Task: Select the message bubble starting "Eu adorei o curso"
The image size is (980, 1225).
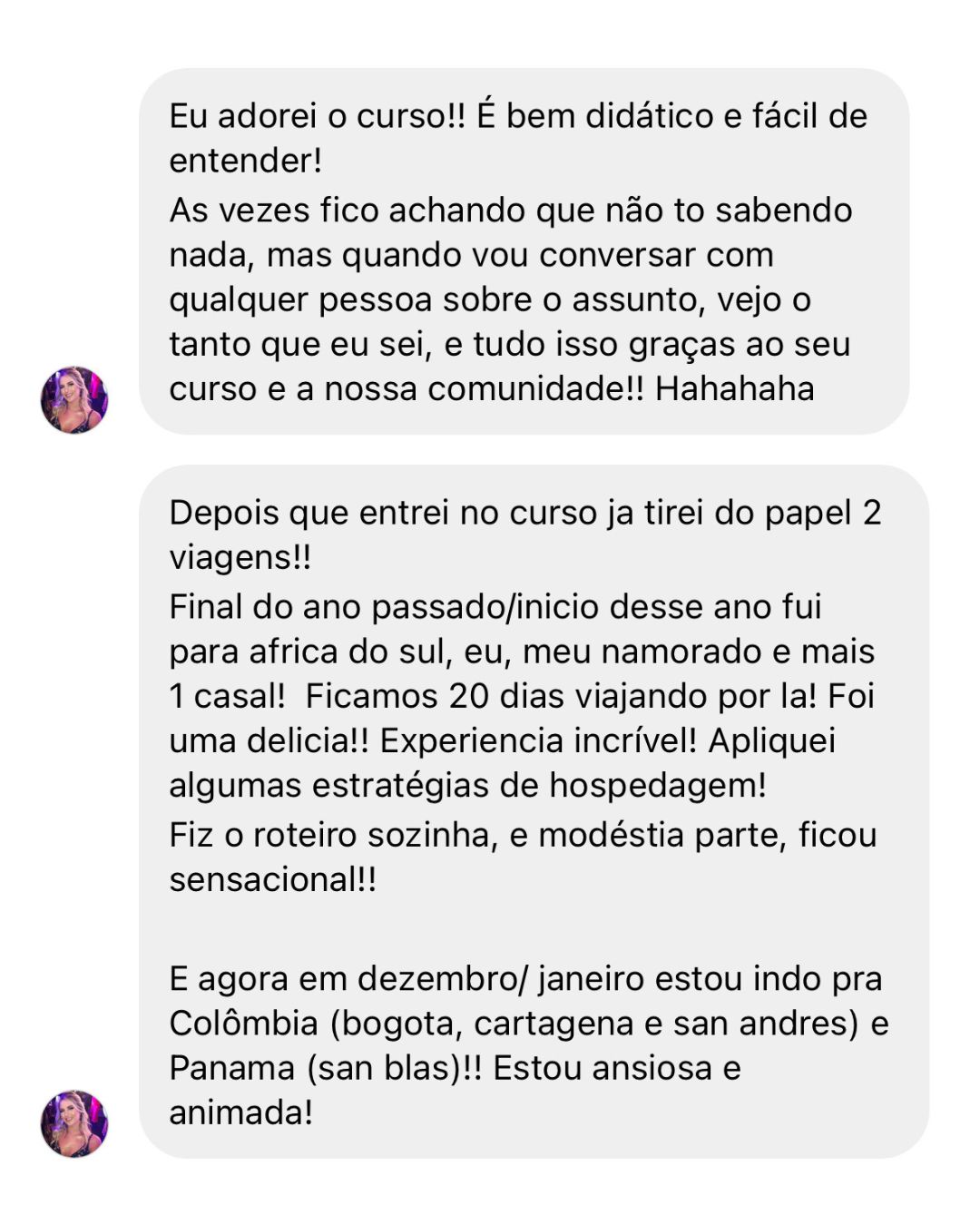Action: point(524,251)
